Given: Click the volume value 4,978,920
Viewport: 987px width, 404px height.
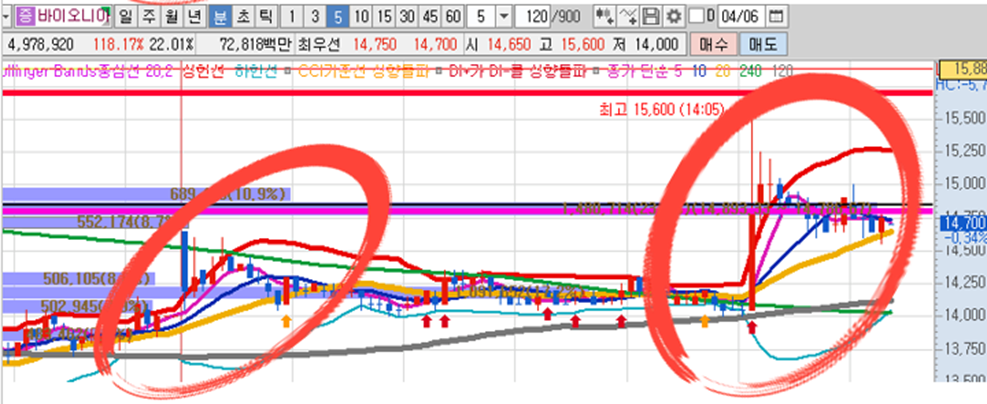Looking at the screenshot, I should 42,45.
